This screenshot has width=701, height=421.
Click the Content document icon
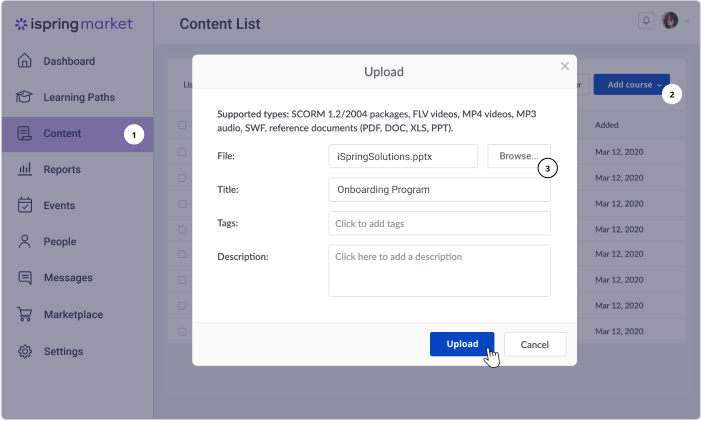click(25, 133)
